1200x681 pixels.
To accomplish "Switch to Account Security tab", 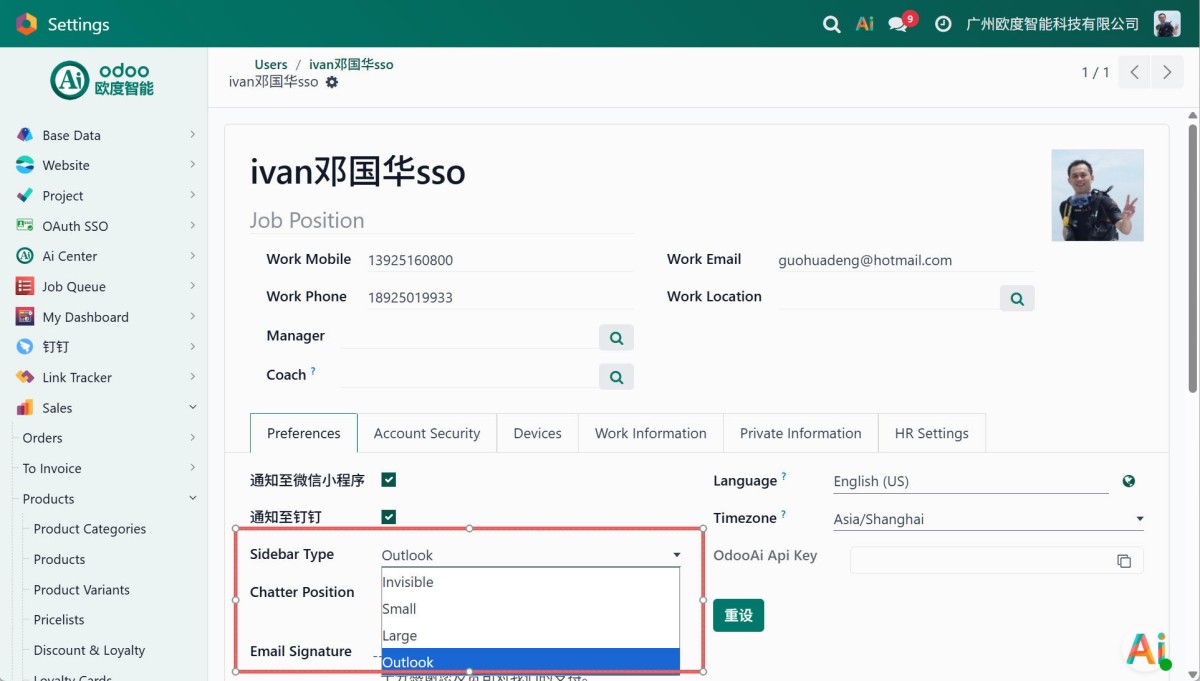I will [x=427, y=433].
